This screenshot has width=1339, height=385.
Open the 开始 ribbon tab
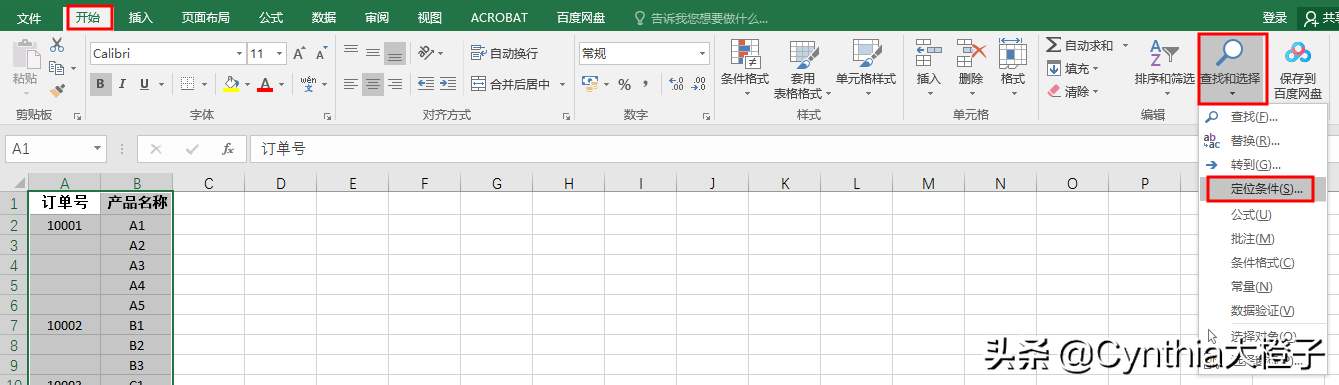coord(89,17)
